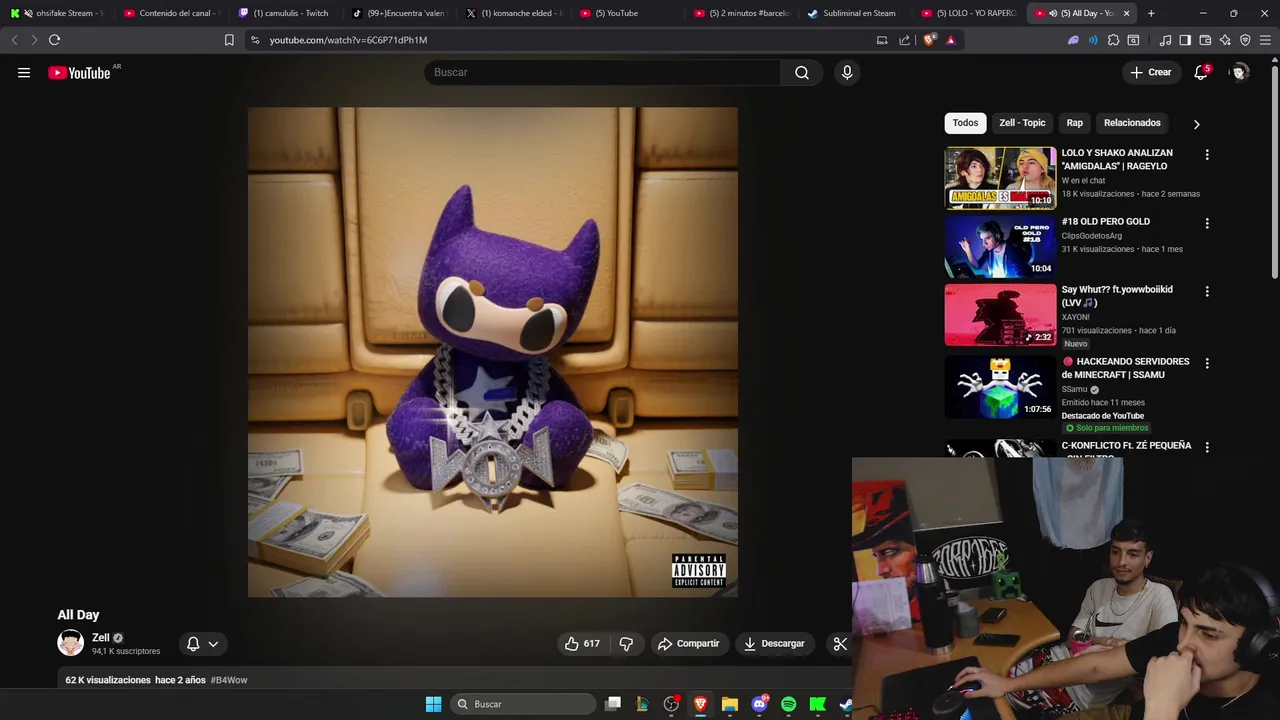Open the HACKEANDO SERVIDORES Minecraft thumbnail
This screenshot has height=720, width=1280.
[1000, 387]
